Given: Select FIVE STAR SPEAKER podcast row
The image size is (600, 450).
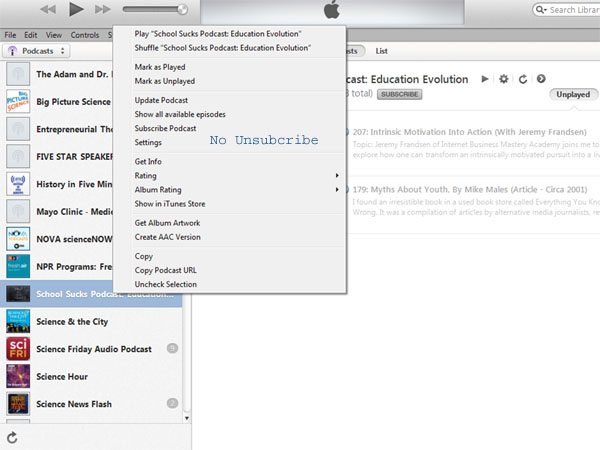Looking at the screenshot, I should (x=59, y=157).
